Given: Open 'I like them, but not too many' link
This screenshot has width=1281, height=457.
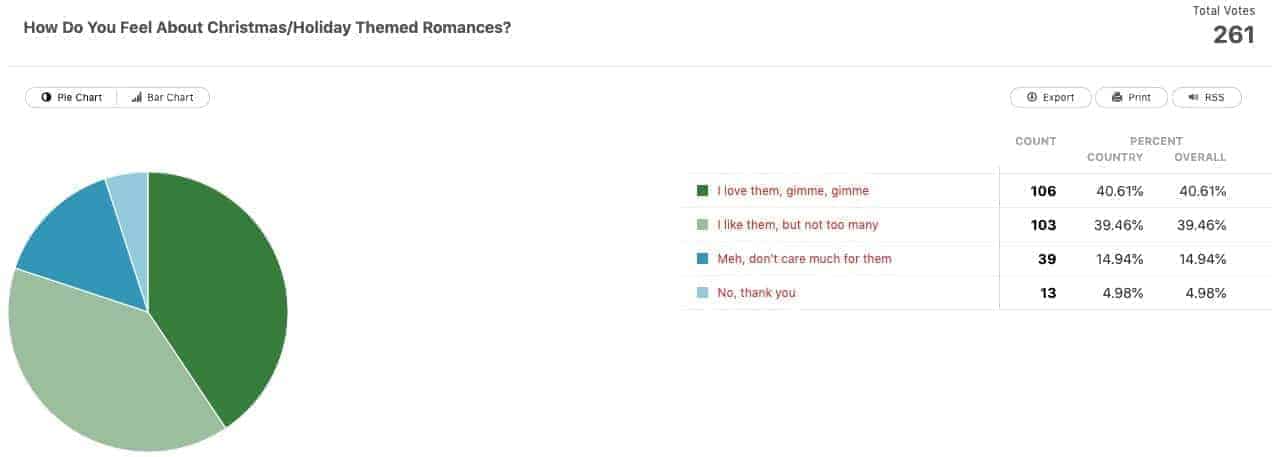Looking at the screenshot, I should coord(798,225).
